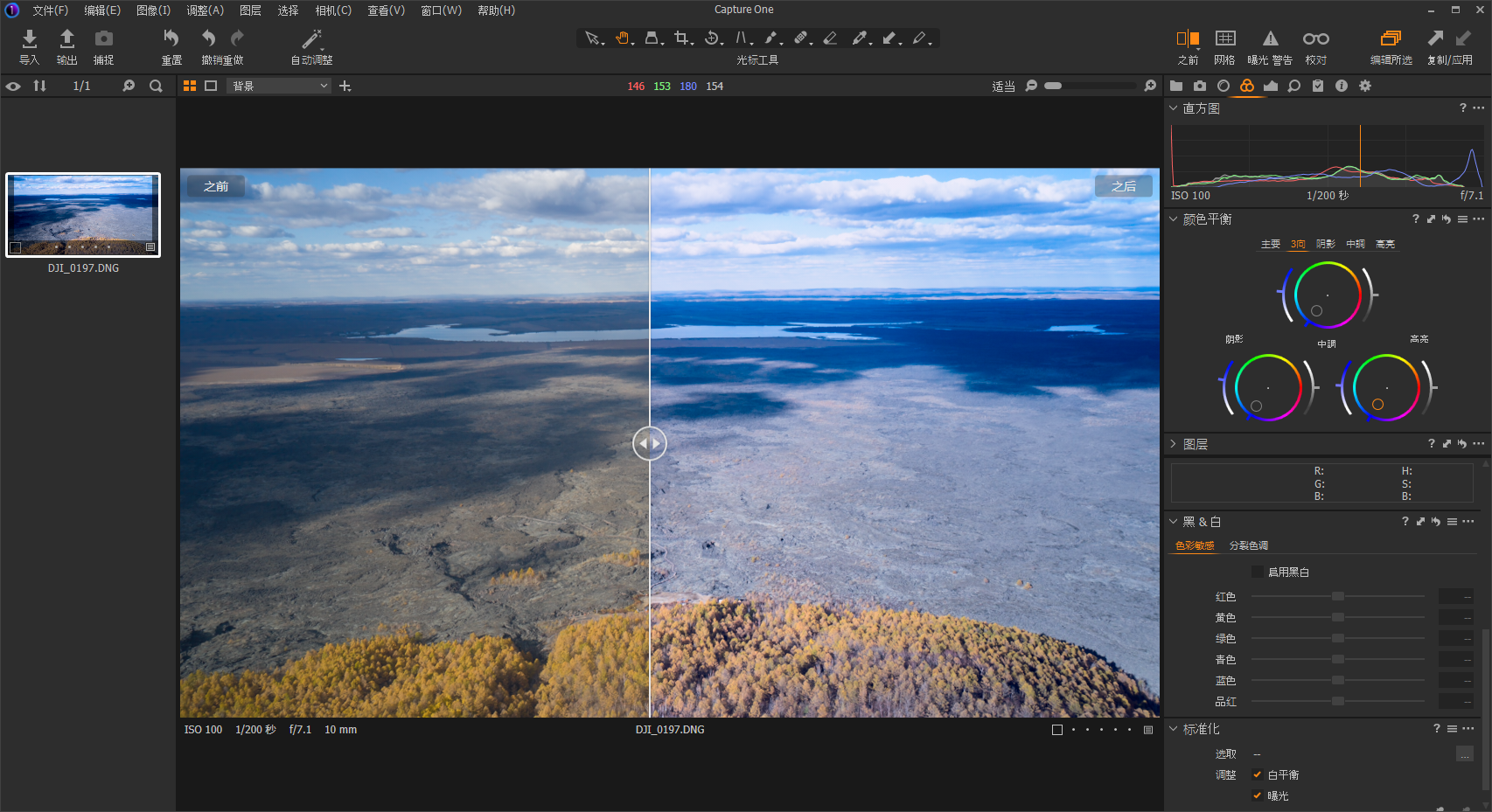The image size is (1492, 812).
Task: Collapse the 黑 & 白 panel
Action: pyautogui.click(x=1174, y=522)
